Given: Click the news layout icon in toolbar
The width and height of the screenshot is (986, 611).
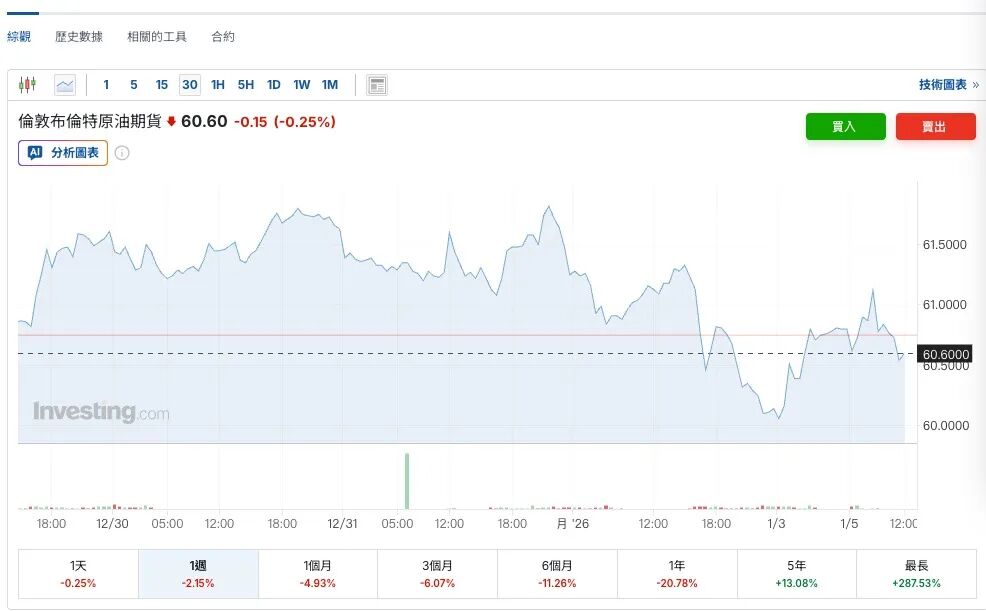Looking at the screenshot, I should coord(377,85).
